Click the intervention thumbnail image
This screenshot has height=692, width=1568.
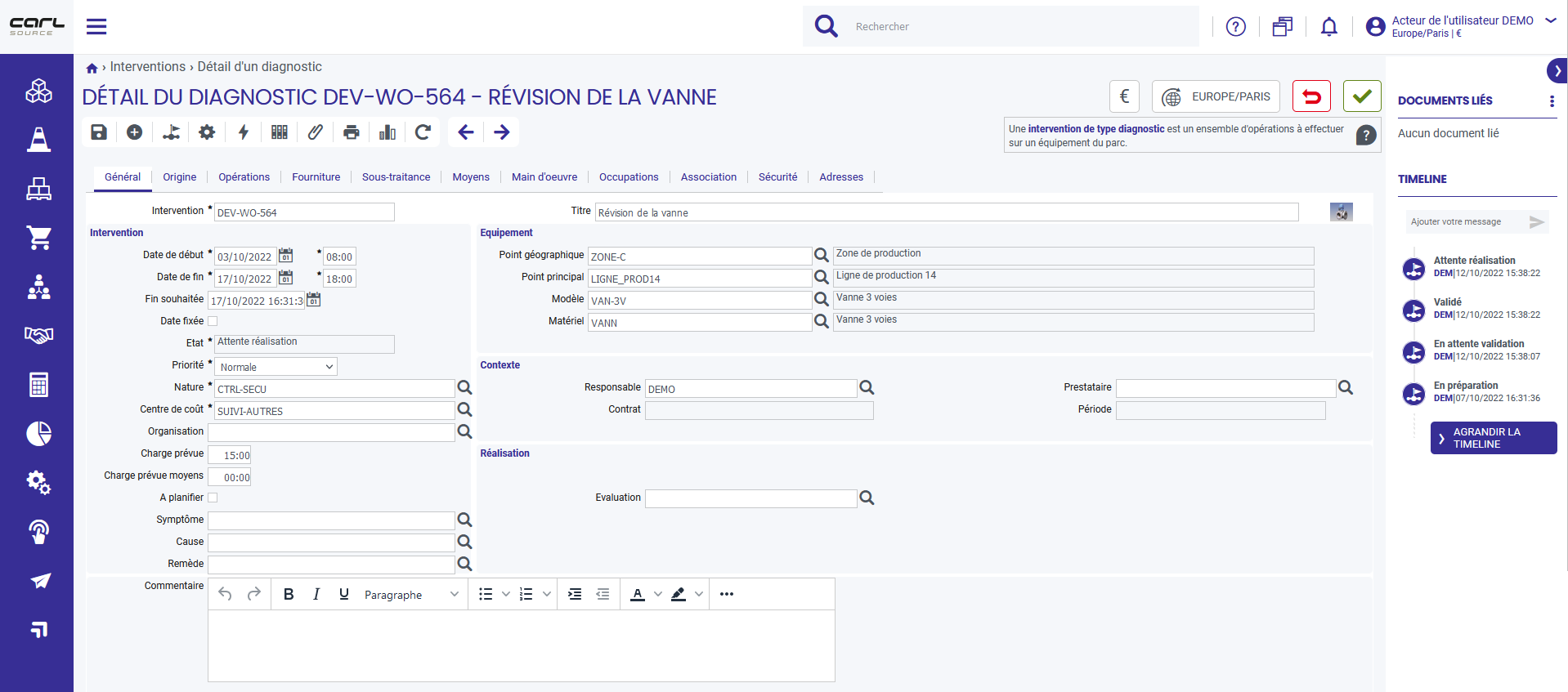[x=1342, y=212]
